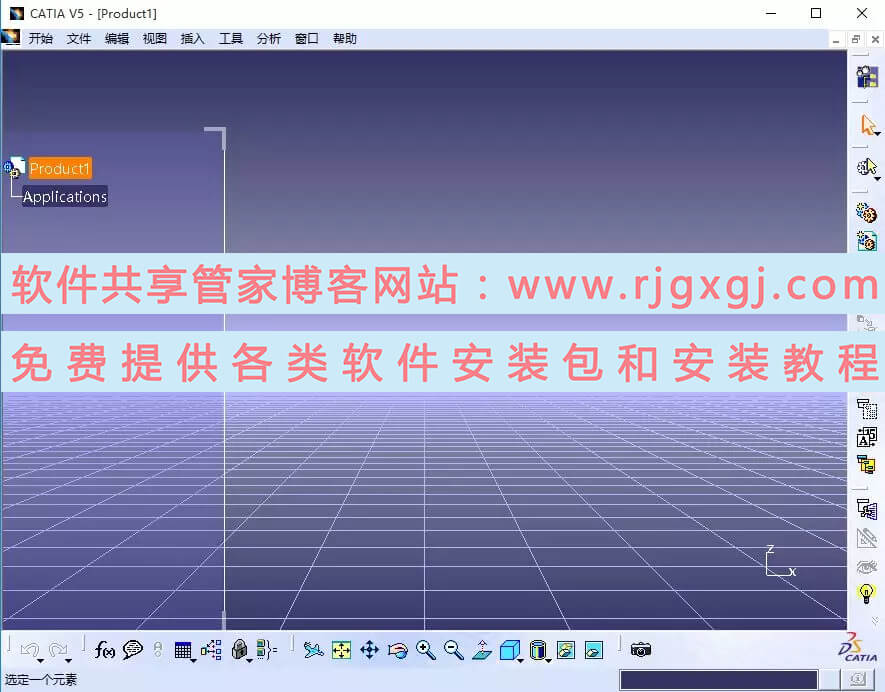This screenshot has width=885, height=692.
Task: Activate Fly Mode airplane icon
Action: 313,650
